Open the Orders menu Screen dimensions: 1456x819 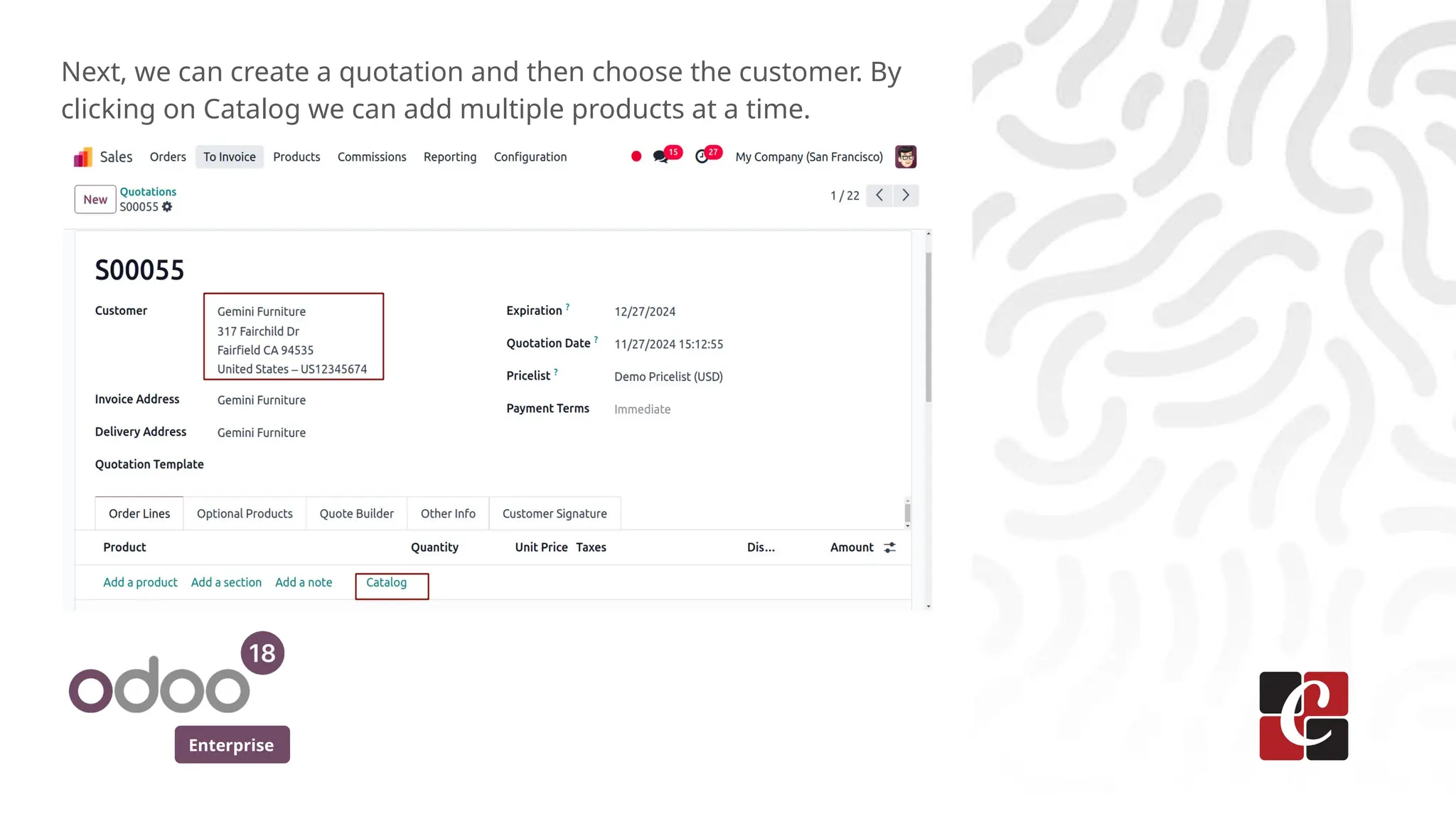point(168,157)
